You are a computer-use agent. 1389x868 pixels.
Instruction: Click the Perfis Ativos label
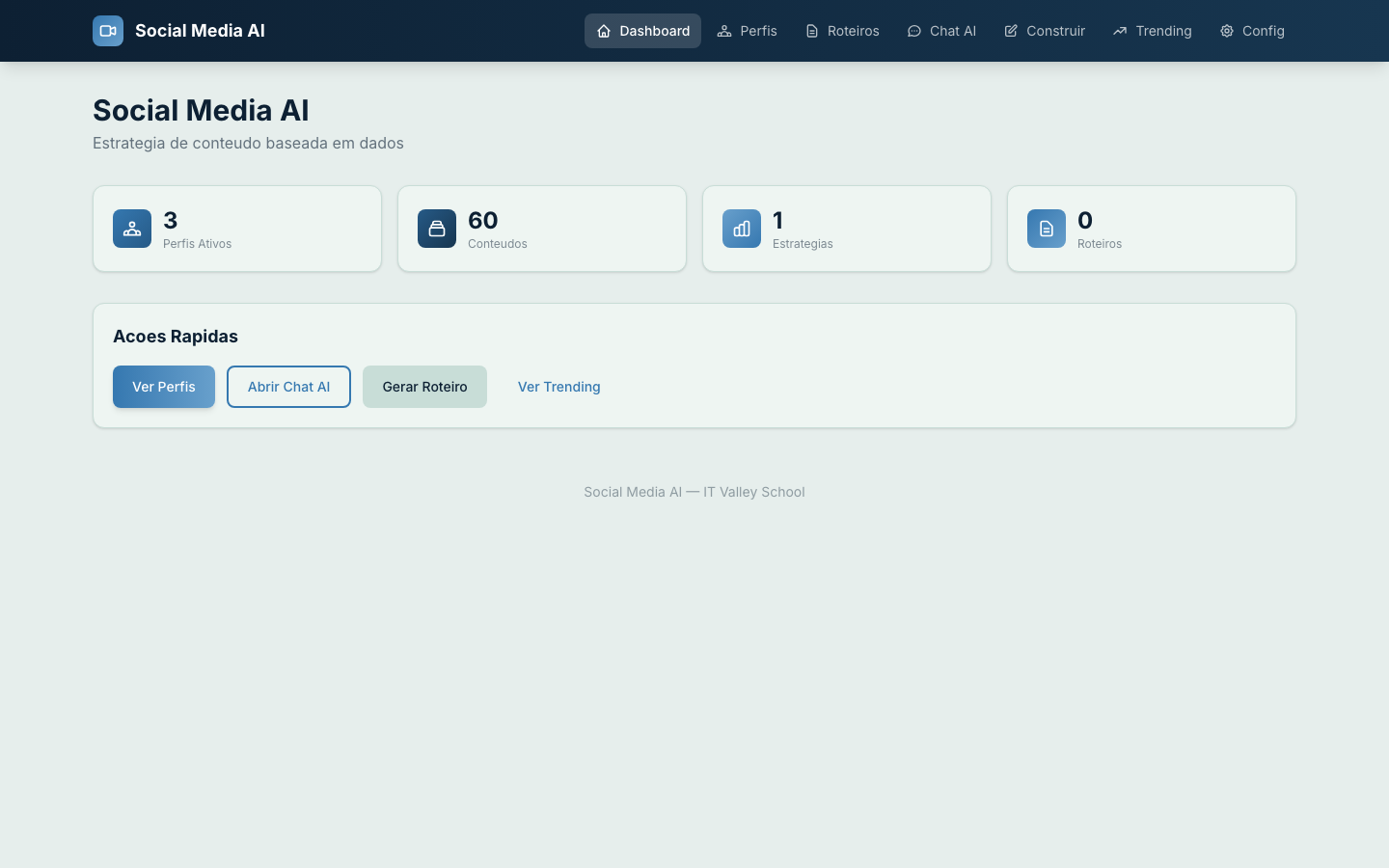tap(197, 244)
